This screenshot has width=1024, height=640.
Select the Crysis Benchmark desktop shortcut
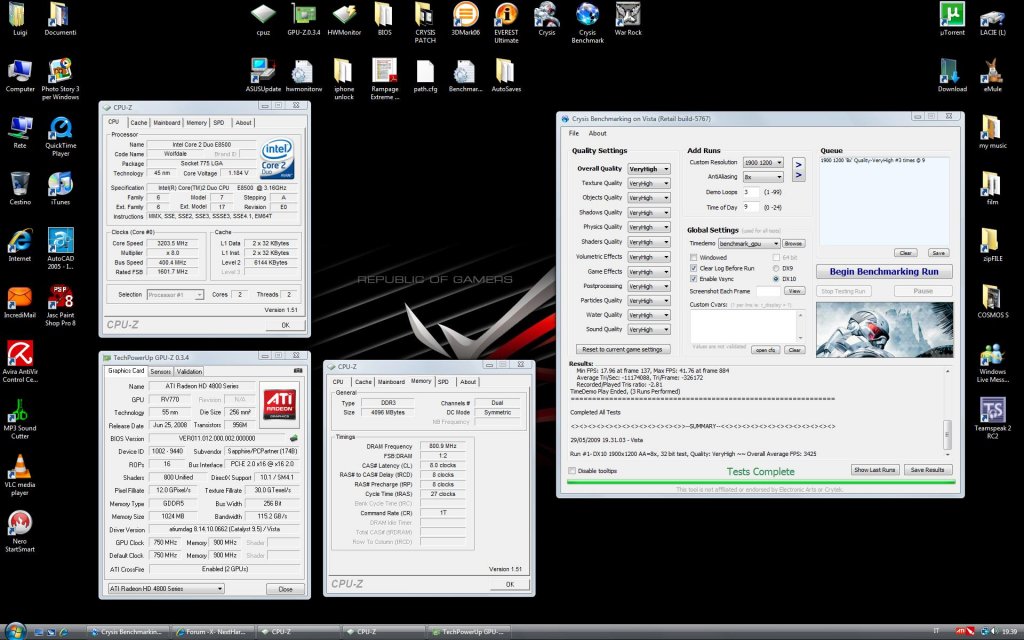pyautogui.click(x=587, y=22)
